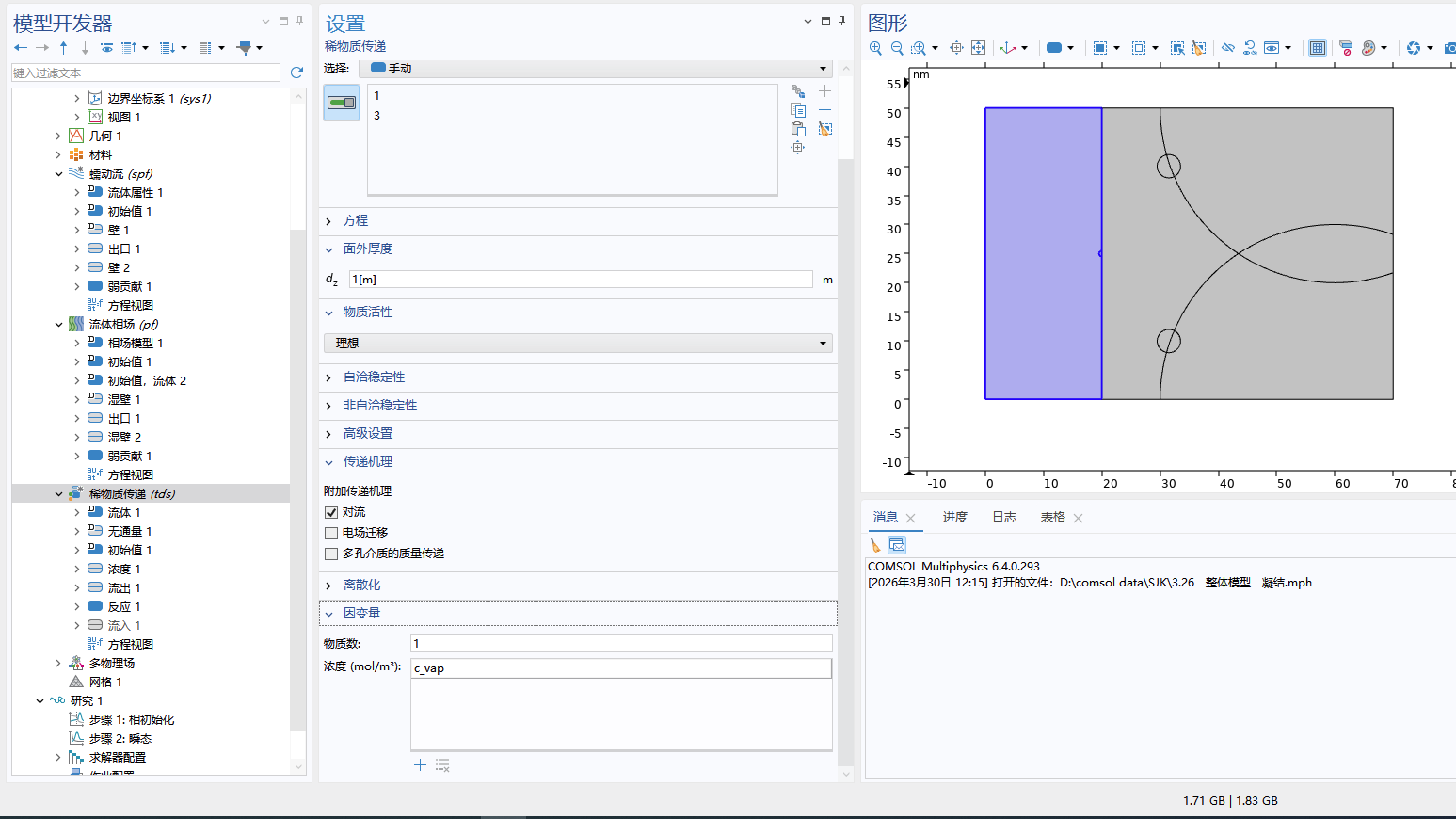Click the color palette icon in Graphics toolbar

(x=1368, y=47)
